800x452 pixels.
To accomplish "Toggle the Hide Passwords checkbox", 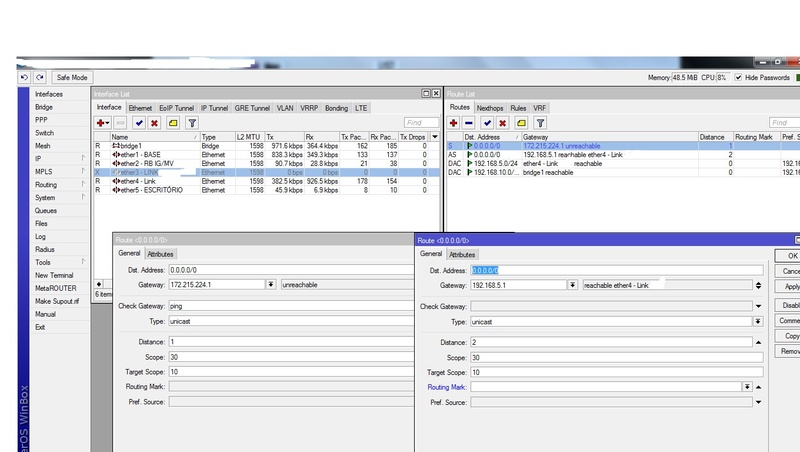I will 739,77.
